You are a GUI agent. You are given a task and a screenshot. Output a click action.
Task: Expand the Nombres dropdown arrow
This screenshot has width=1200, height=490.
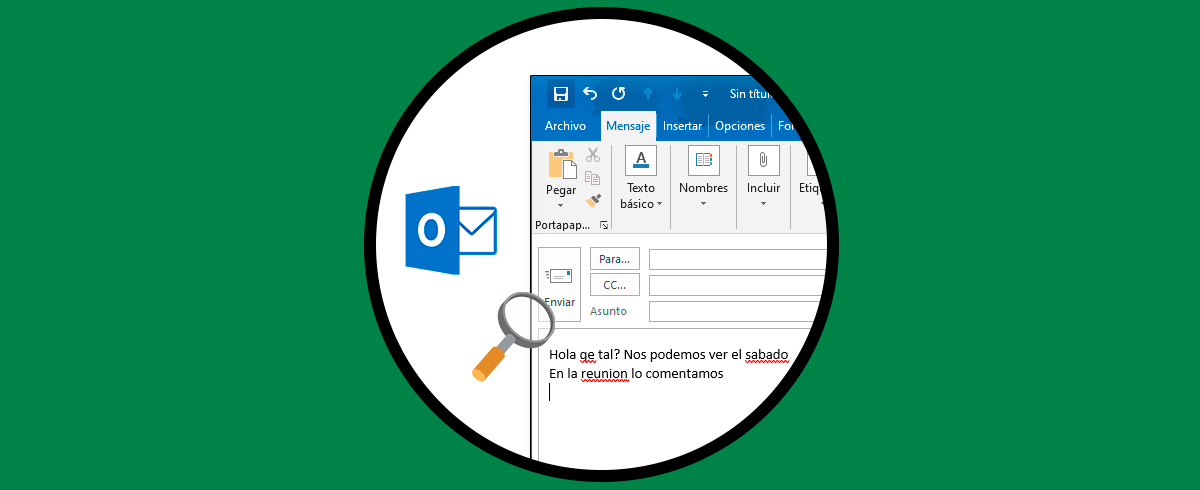(x=703, y=205)
